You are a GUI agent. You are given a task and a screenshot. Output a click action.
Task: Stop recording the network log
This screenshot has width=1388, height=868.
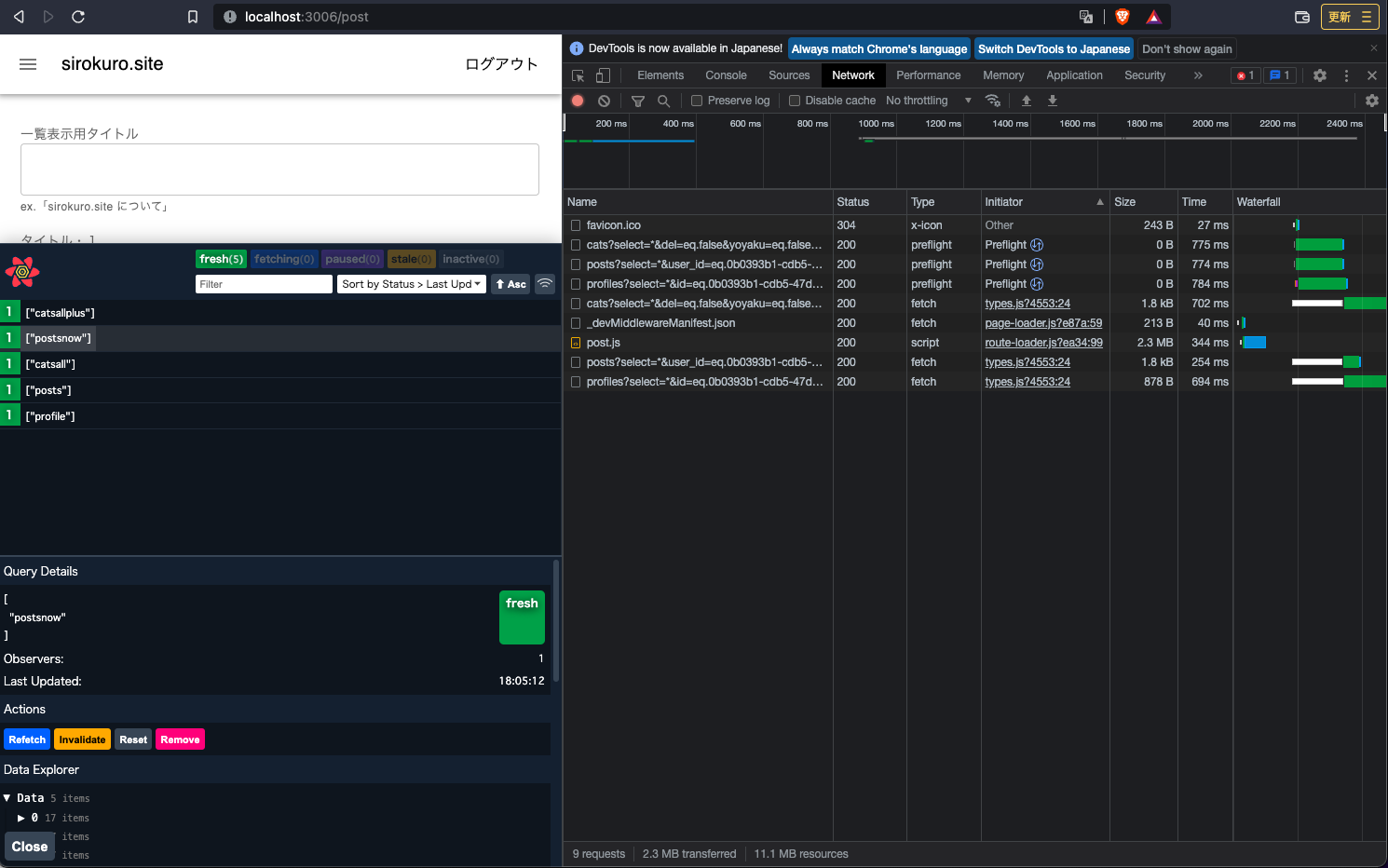(578, 101)
